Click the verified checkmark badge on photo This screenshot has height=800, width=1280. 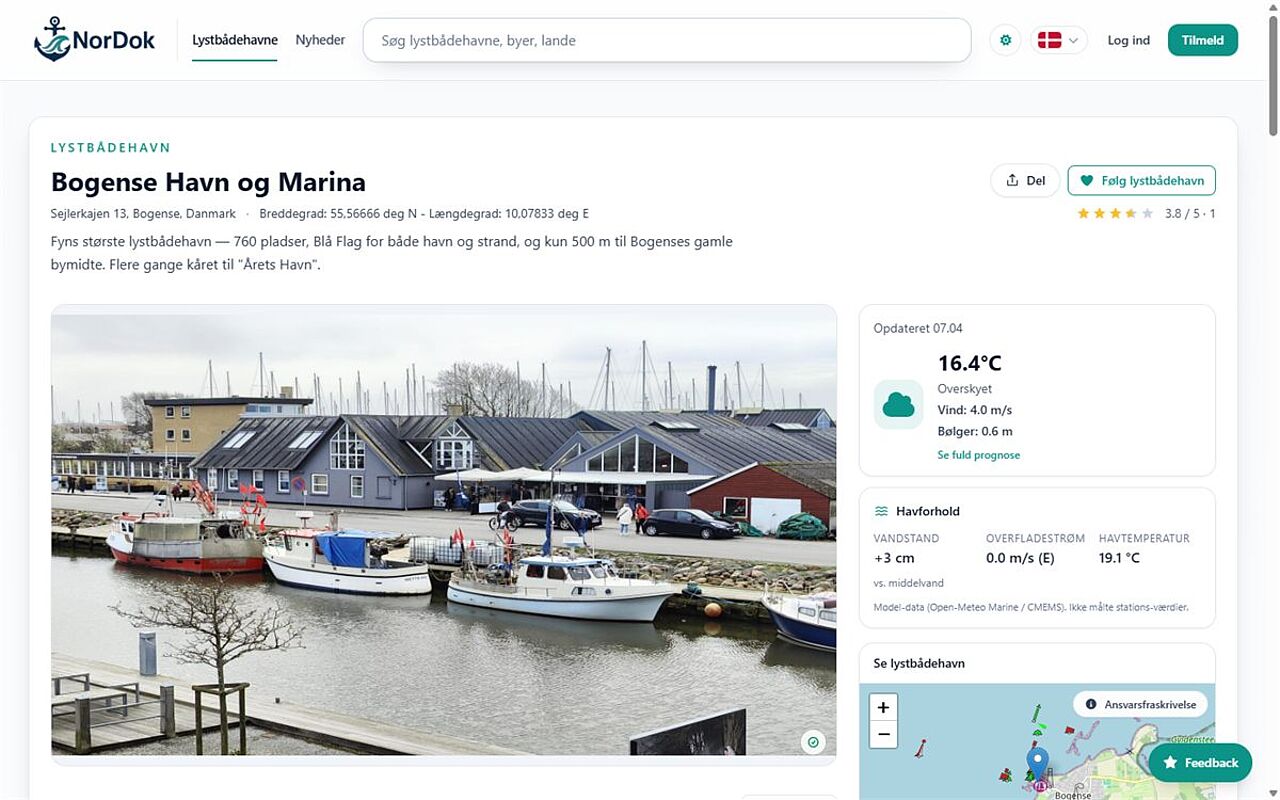(x=813, y=742)
